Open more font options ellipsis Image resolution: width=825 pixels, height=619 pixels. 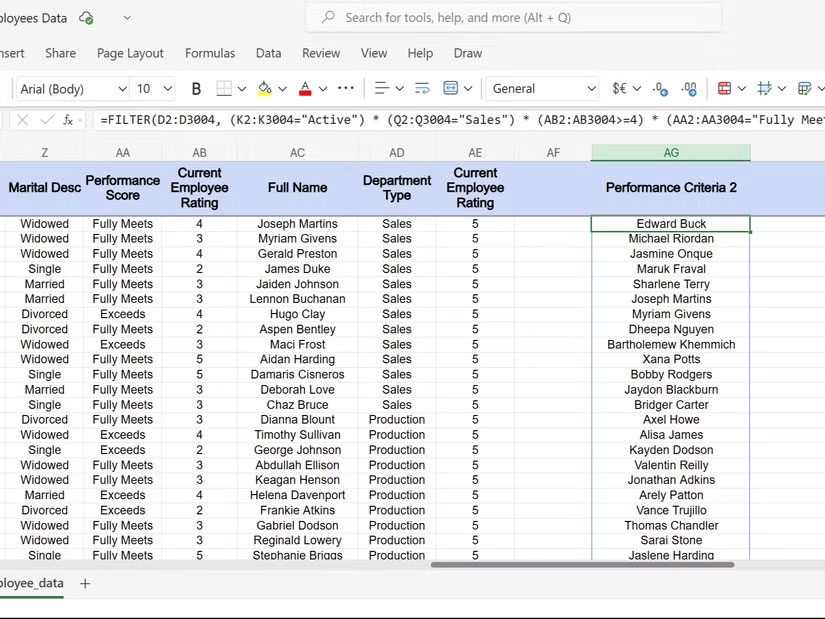tap(346, 88)
